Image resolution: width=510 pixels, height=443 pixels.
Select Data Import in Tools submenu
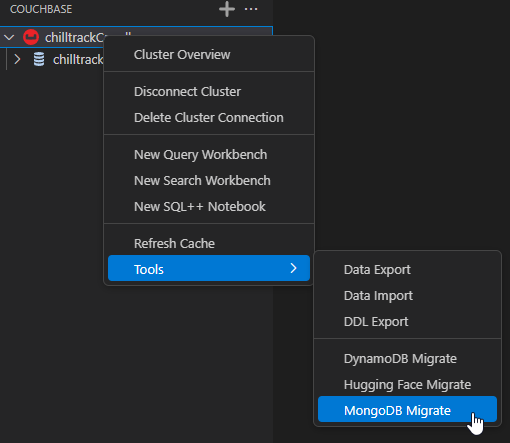407,296
